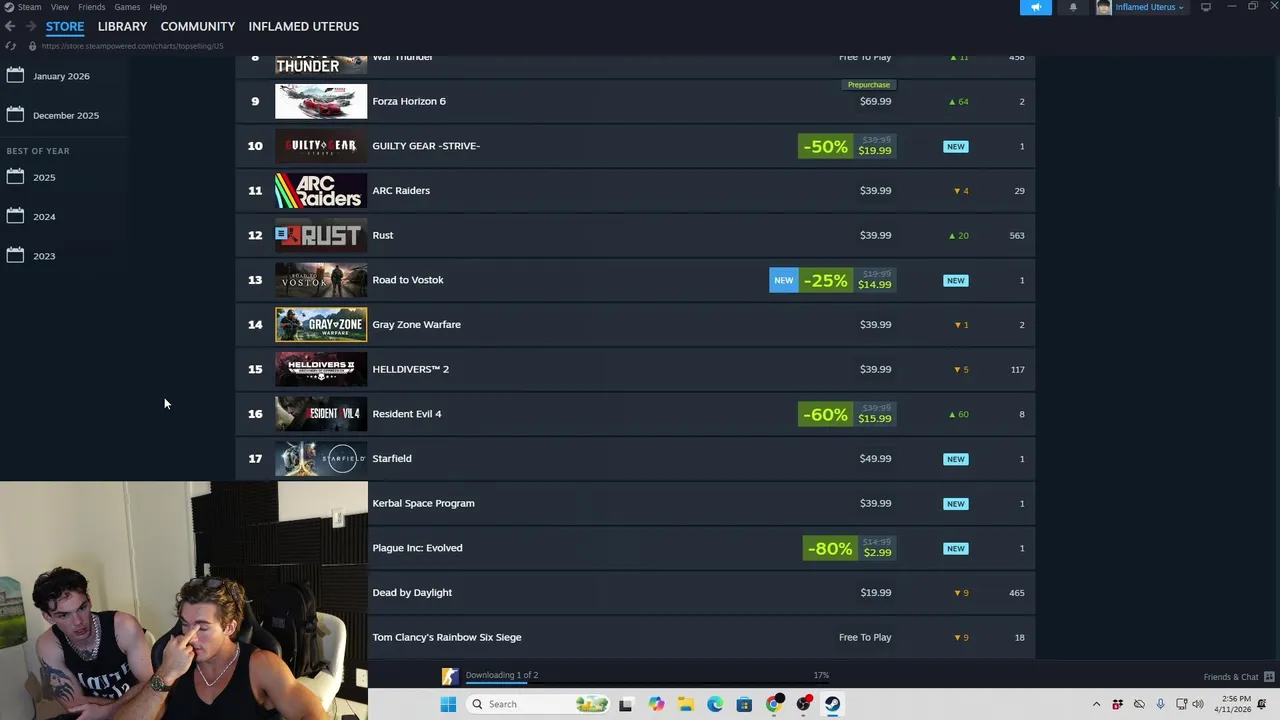Open Microsoft Store from the taskbar

(x=744, y=704)
